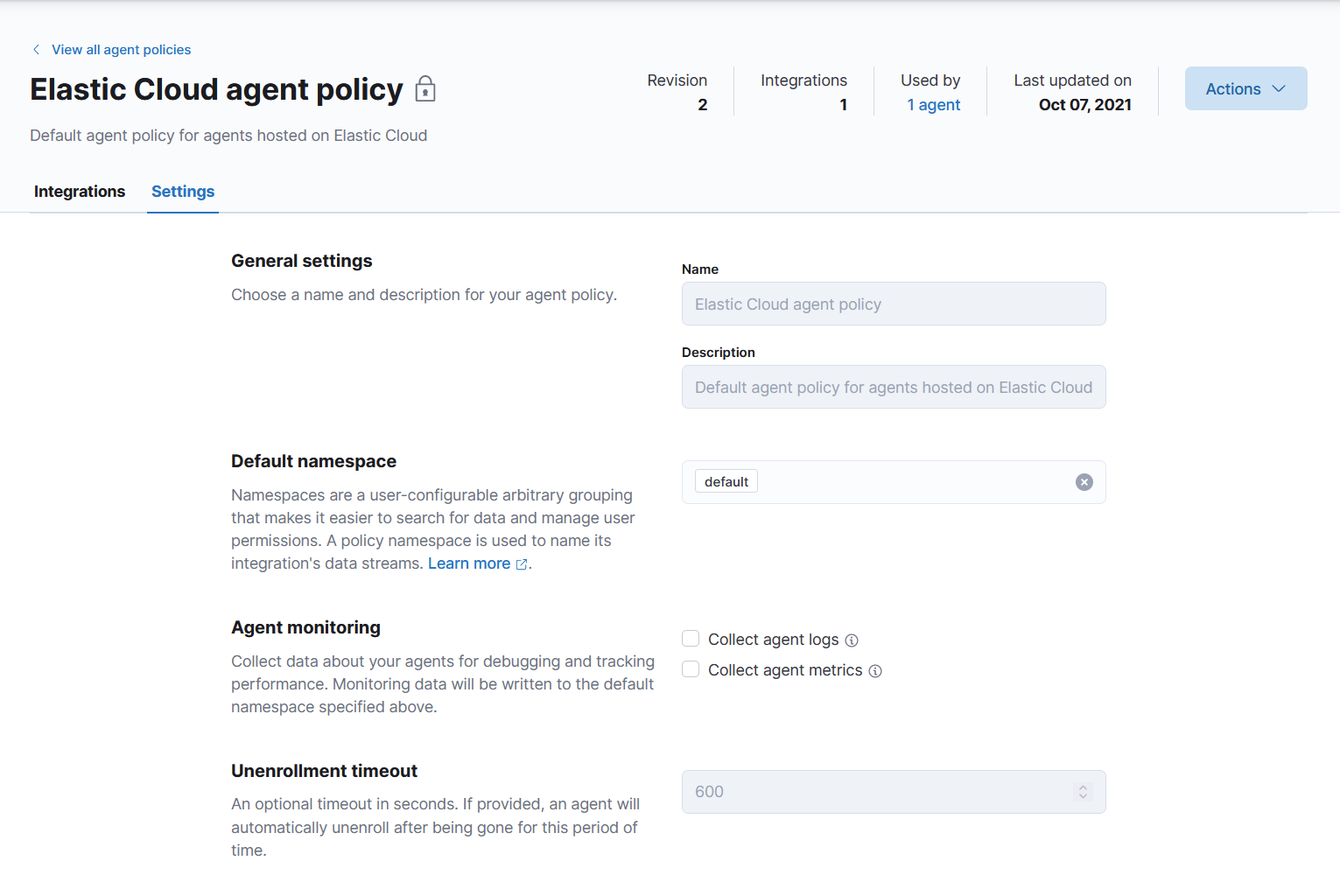
Task: Remove the default namespace tag
Action: point(1084,482)
